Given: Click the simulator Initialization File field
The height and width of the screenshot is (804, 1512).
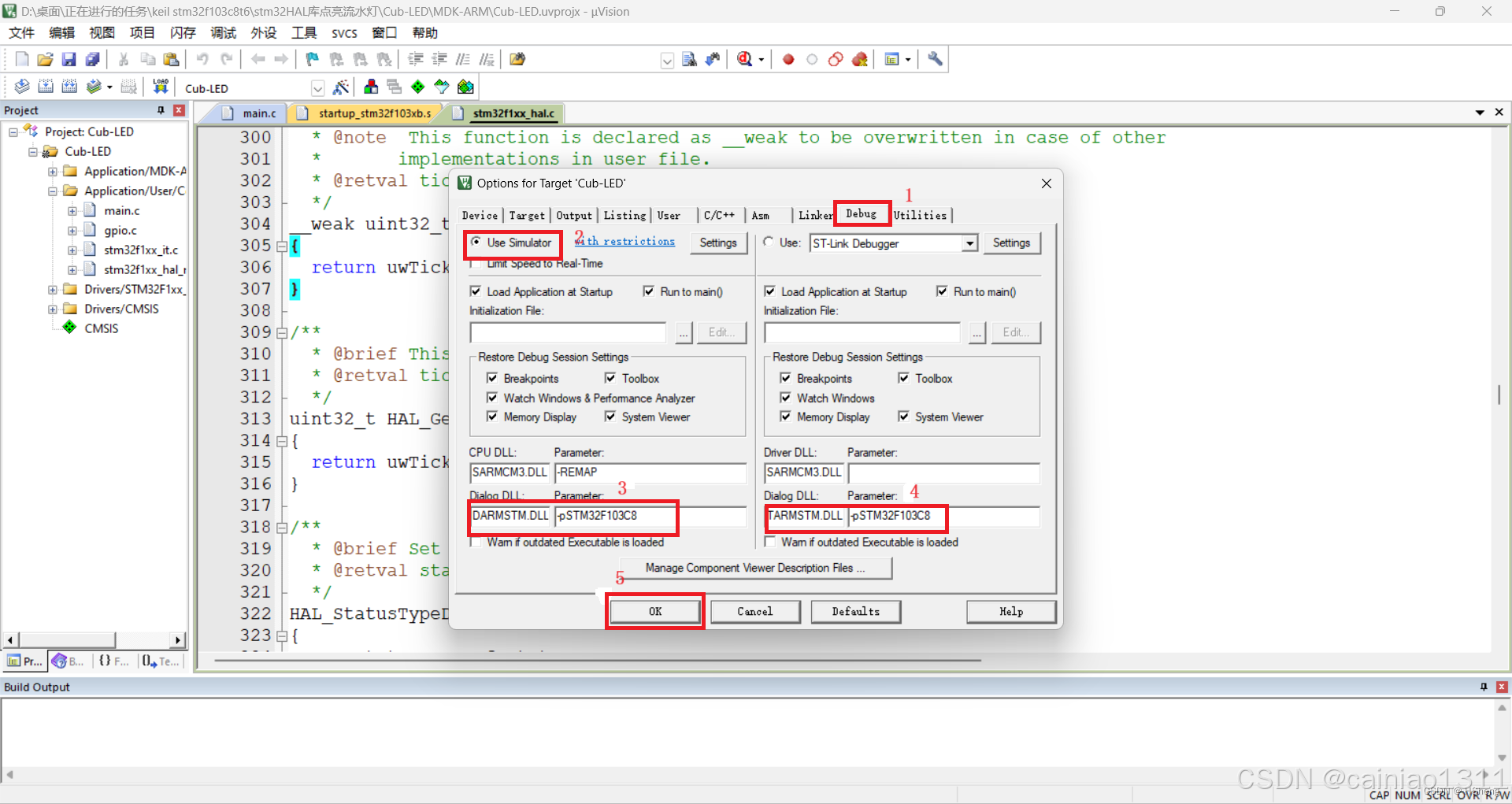Looking at the screenshot, I should [568, 332].
